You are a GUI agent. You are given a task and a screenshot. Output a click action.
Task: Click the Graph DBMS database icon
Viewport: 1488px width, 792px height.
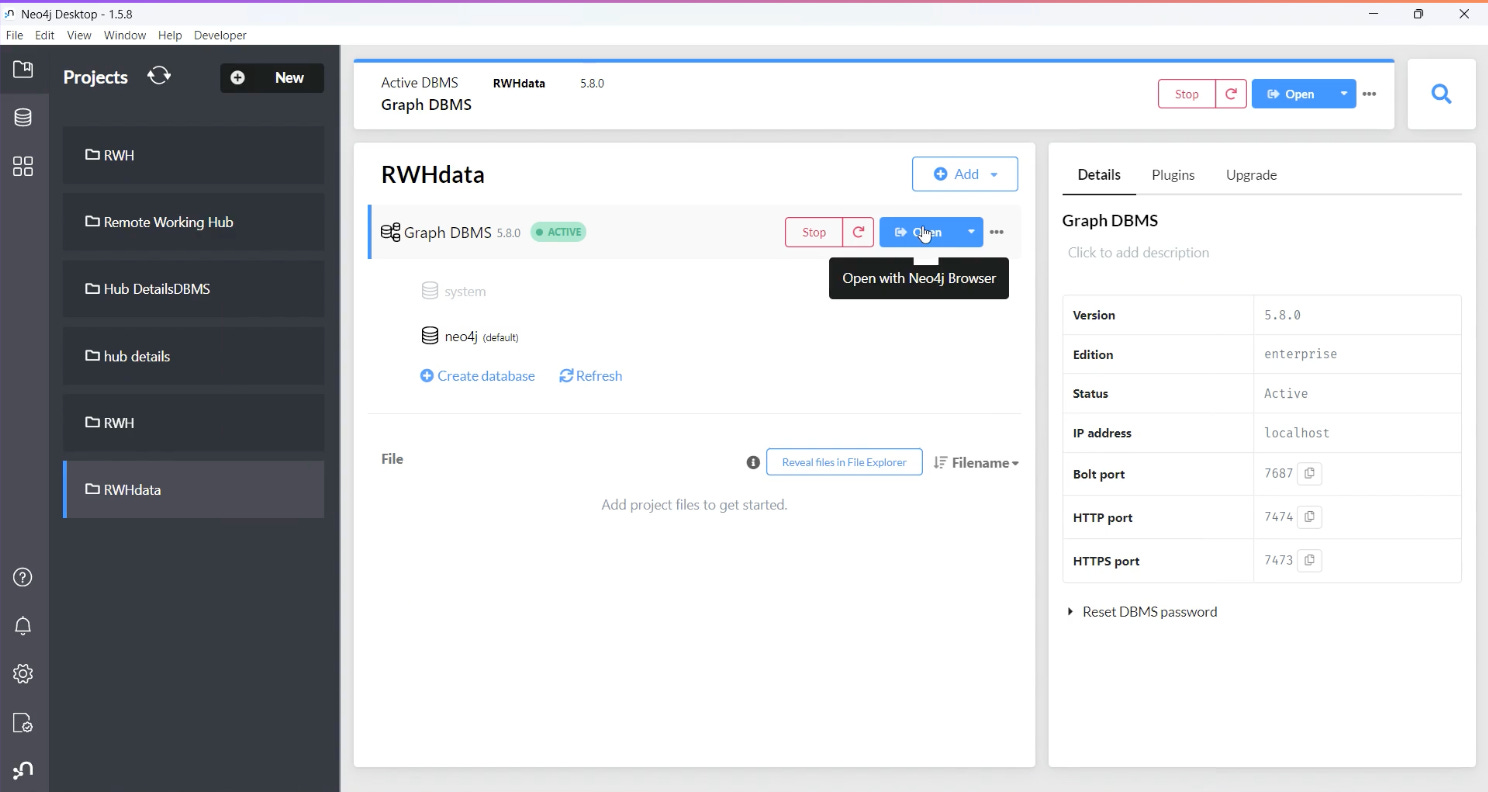(x=390, y=232)
